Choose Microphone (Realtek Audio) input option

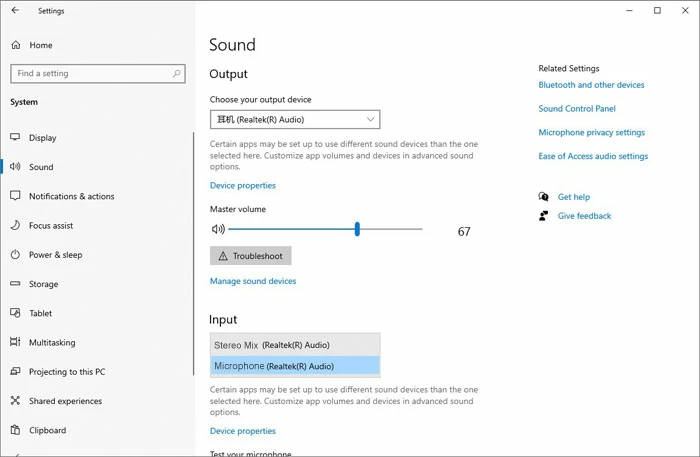(295, 366)
